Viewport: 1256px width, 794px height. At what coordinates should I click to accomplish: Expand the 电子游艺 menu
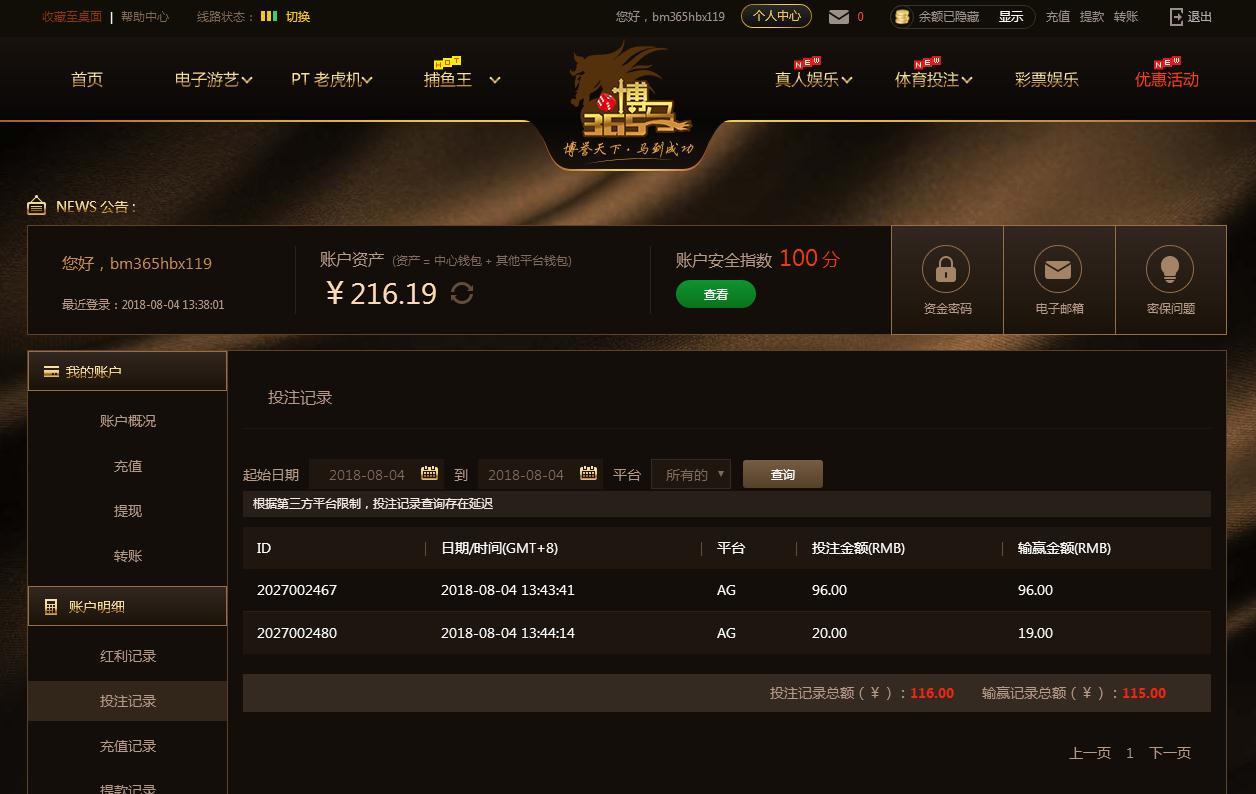pos(213,79)
